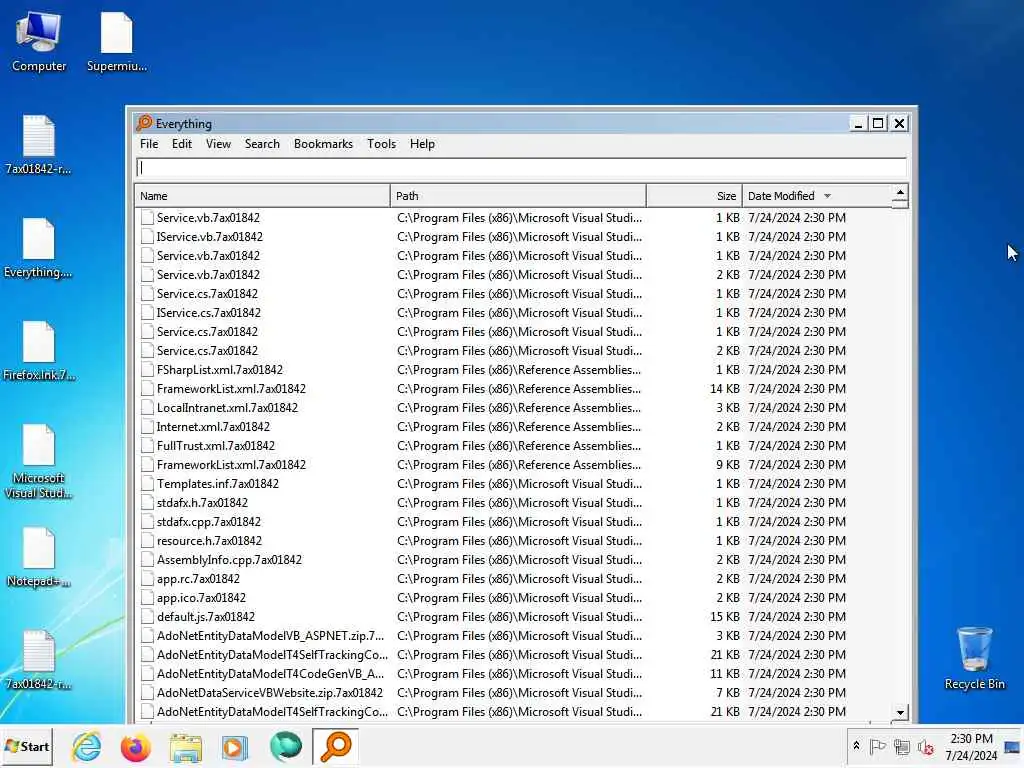1024x768 pixels.
Task: Select the file icon of FullTrust.xml.7ax01842
Action: [x=148, y=445]
